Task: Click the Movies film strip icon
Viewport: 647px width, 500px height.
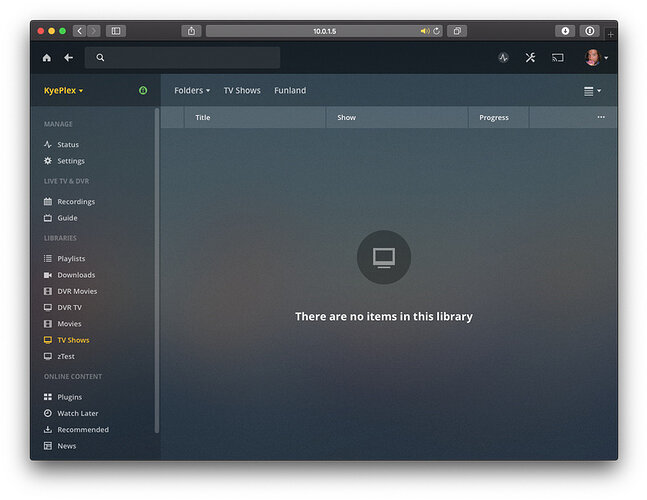Action: (48, 324)
